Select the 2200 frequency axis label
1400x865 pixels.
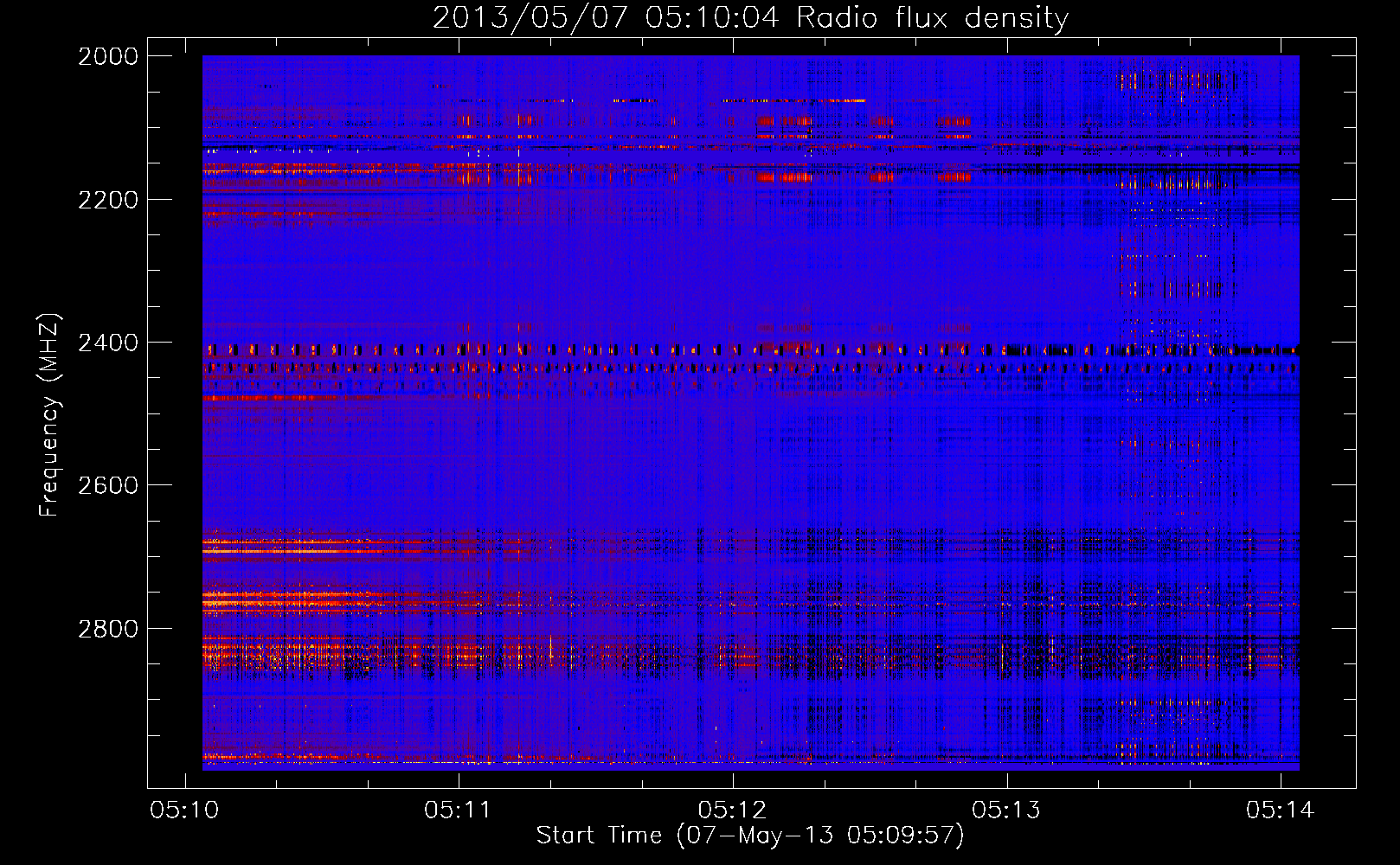[108, 200]
